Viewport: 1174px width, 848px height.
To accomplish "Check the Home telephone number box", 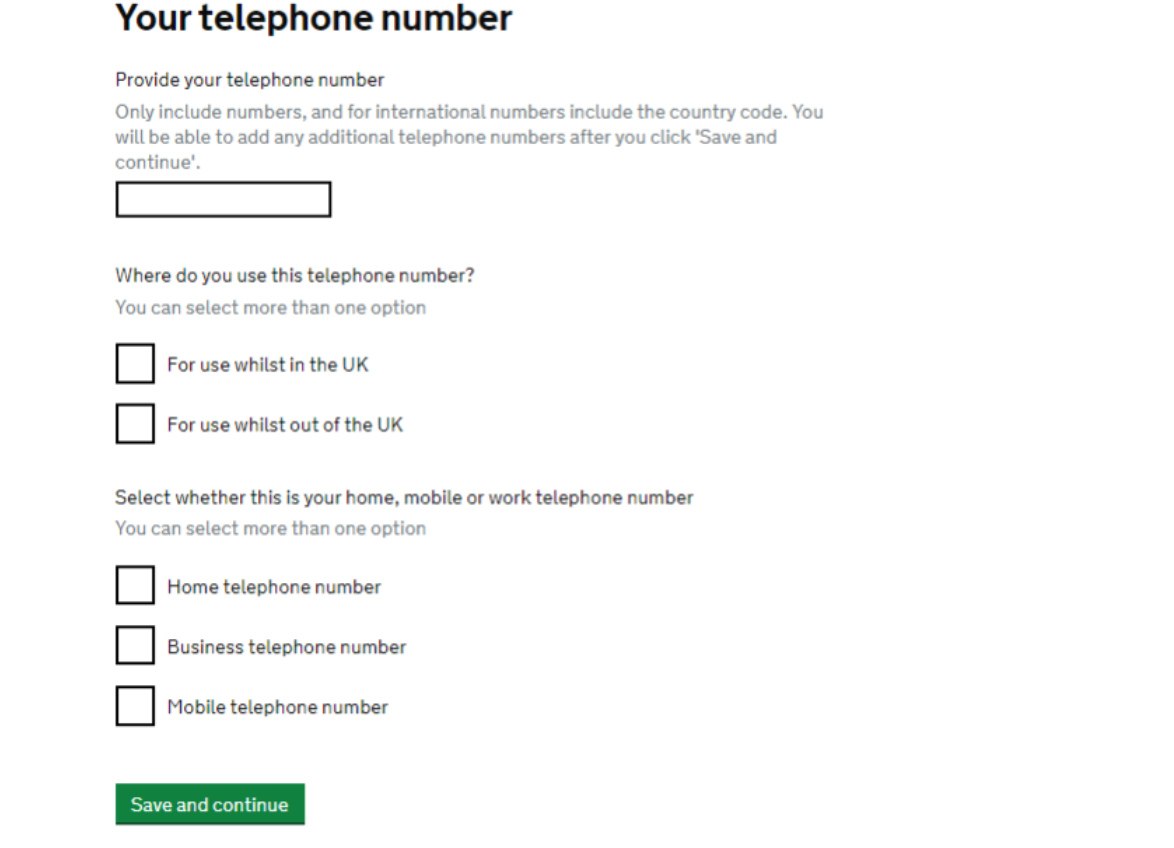I will pyautogui.click(x=135, y=586).
